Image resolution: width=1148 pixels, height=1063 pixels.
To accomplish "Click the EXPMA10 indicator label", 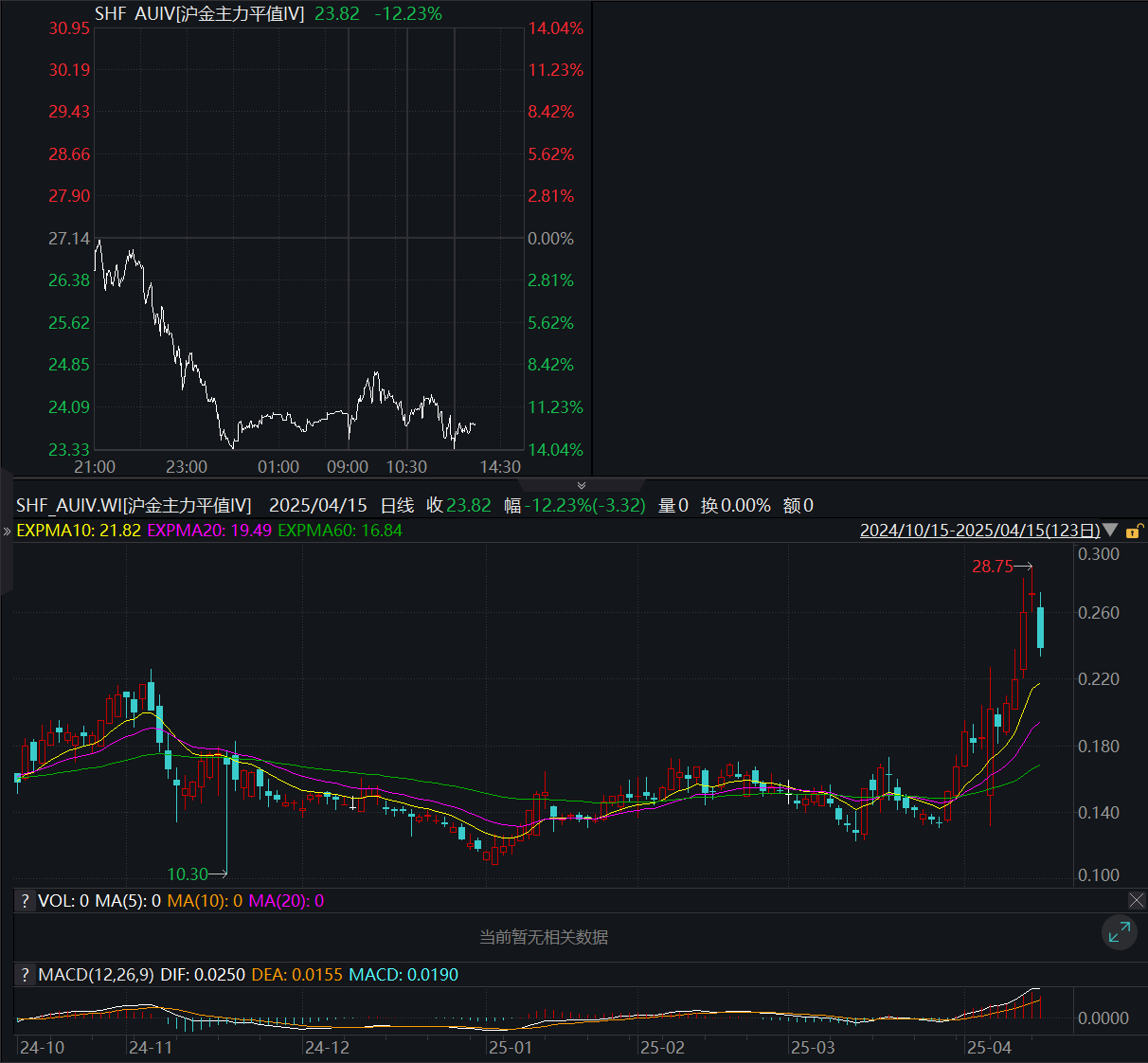I will (79, 531).
